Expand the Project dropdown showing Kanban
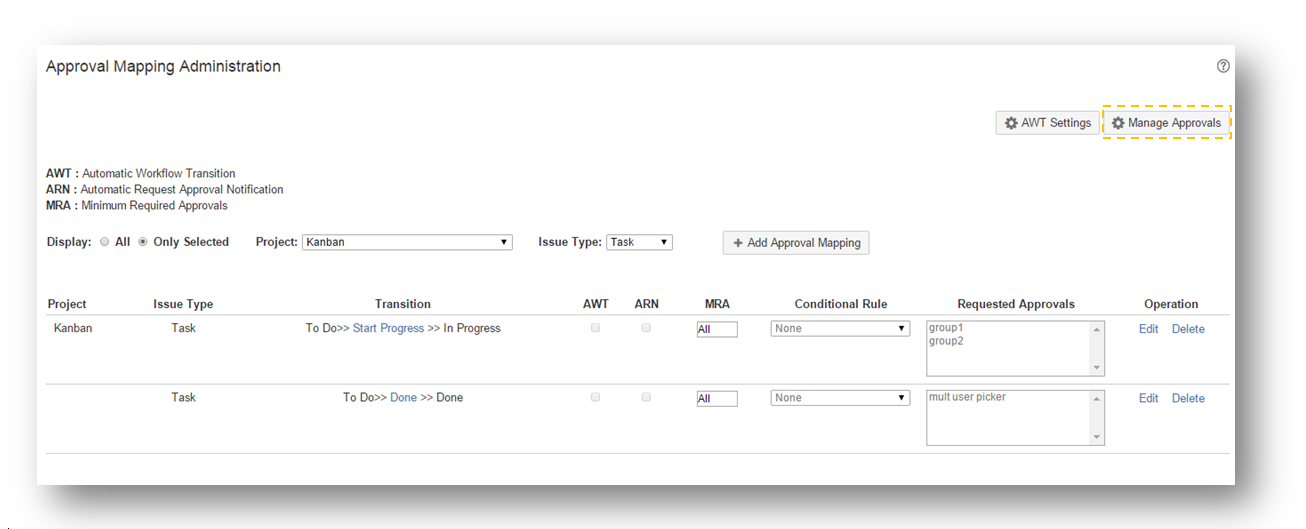 [x=407, y=242]
